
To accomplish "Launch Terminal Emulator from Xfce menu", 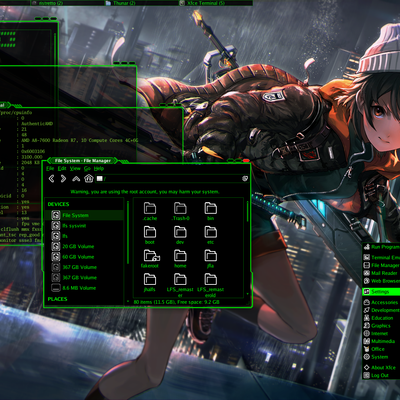I will [381, 257].
